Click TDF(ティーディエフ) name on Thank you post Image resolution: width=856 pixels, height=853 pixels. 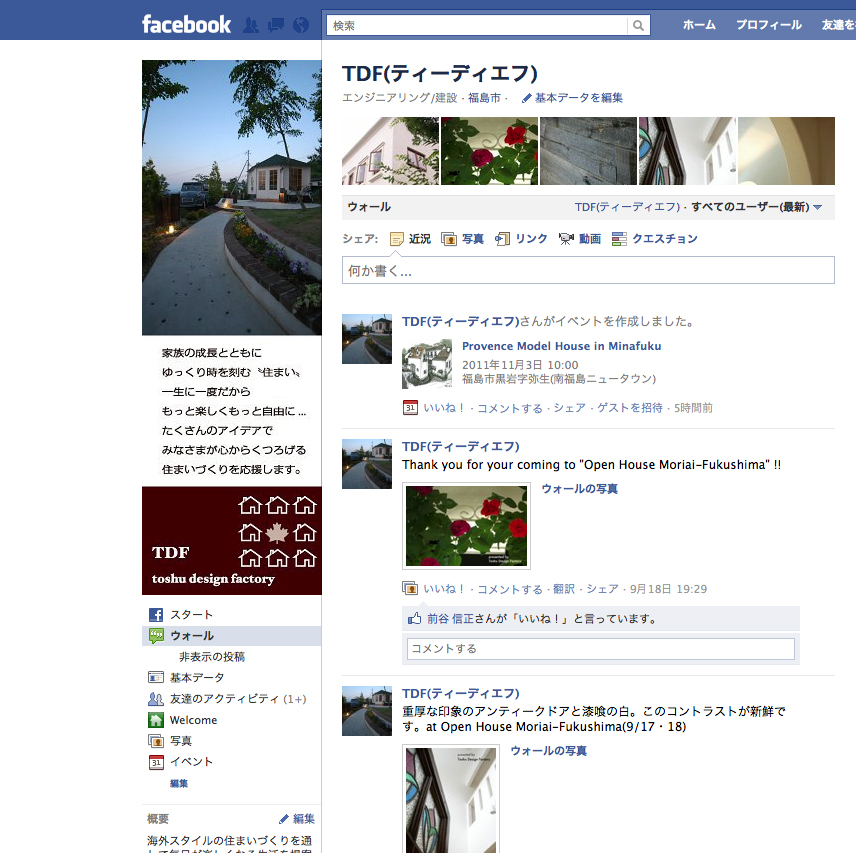point(461,446)
